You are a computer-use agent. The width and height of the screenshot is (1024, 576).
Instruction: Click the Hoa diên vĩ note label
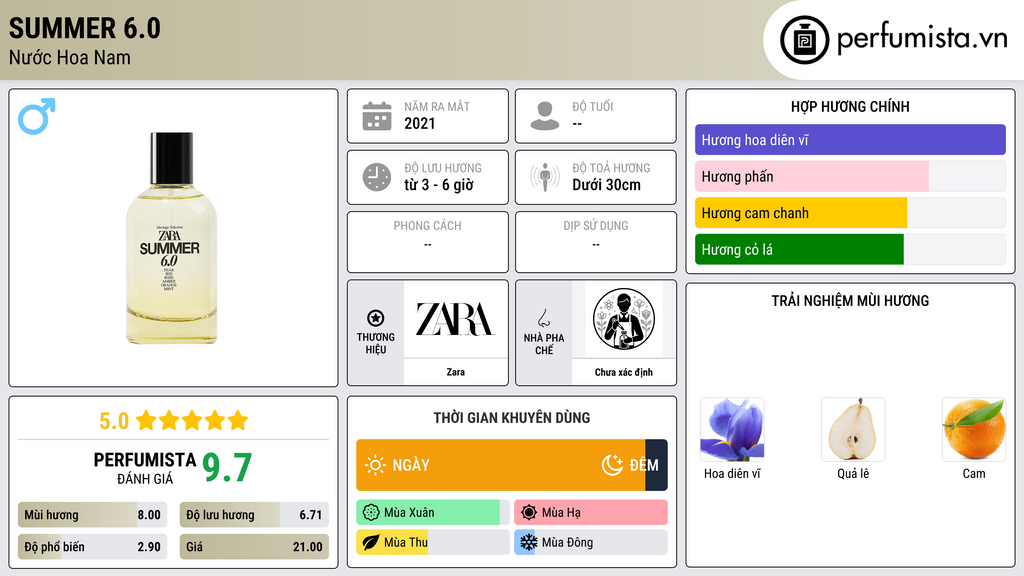click(732, 474)
